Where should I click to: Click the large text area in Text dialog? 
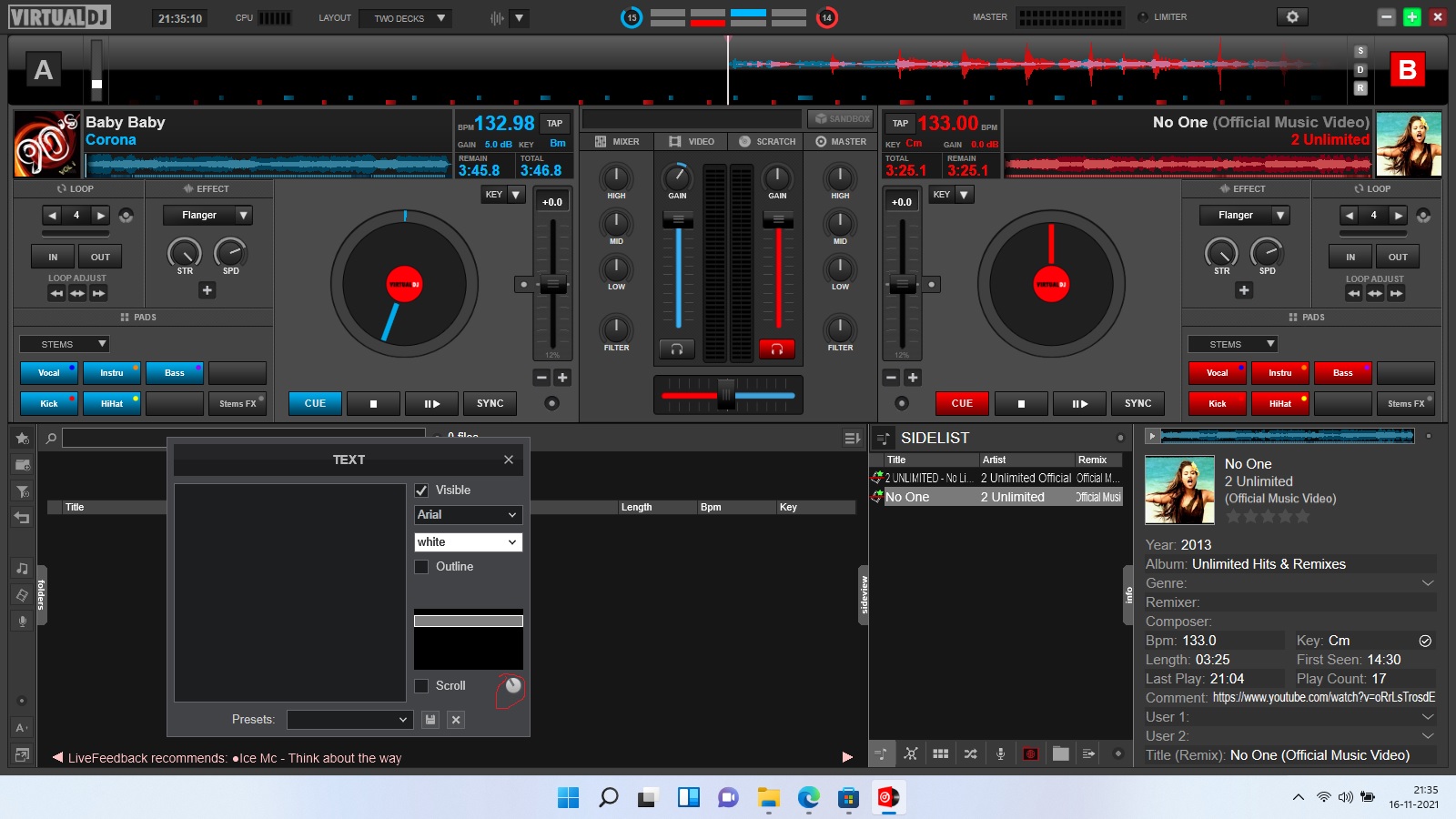(x=289, y=592)
